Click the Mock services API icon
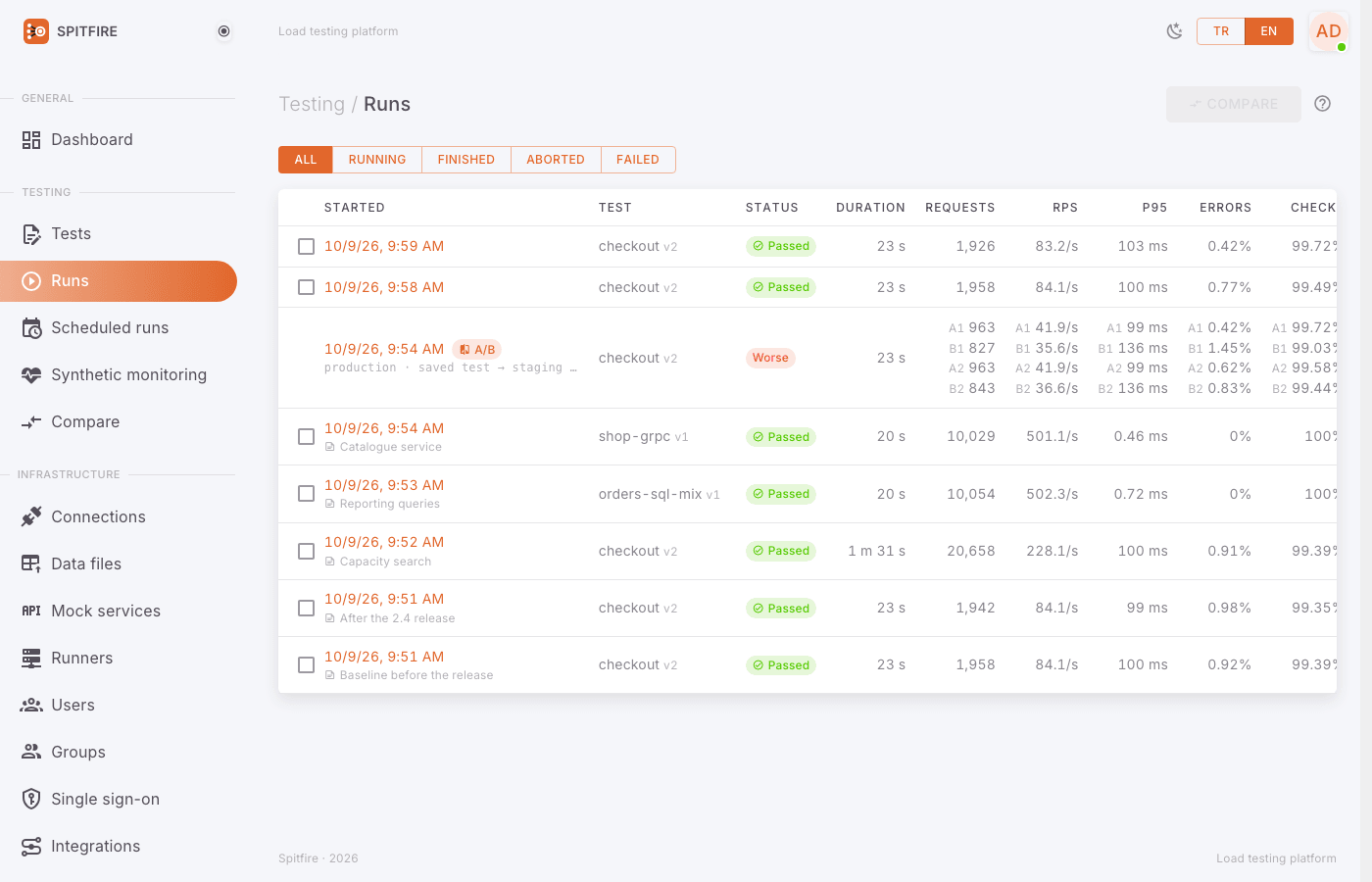1372x882 pixels. click(31, 611)
